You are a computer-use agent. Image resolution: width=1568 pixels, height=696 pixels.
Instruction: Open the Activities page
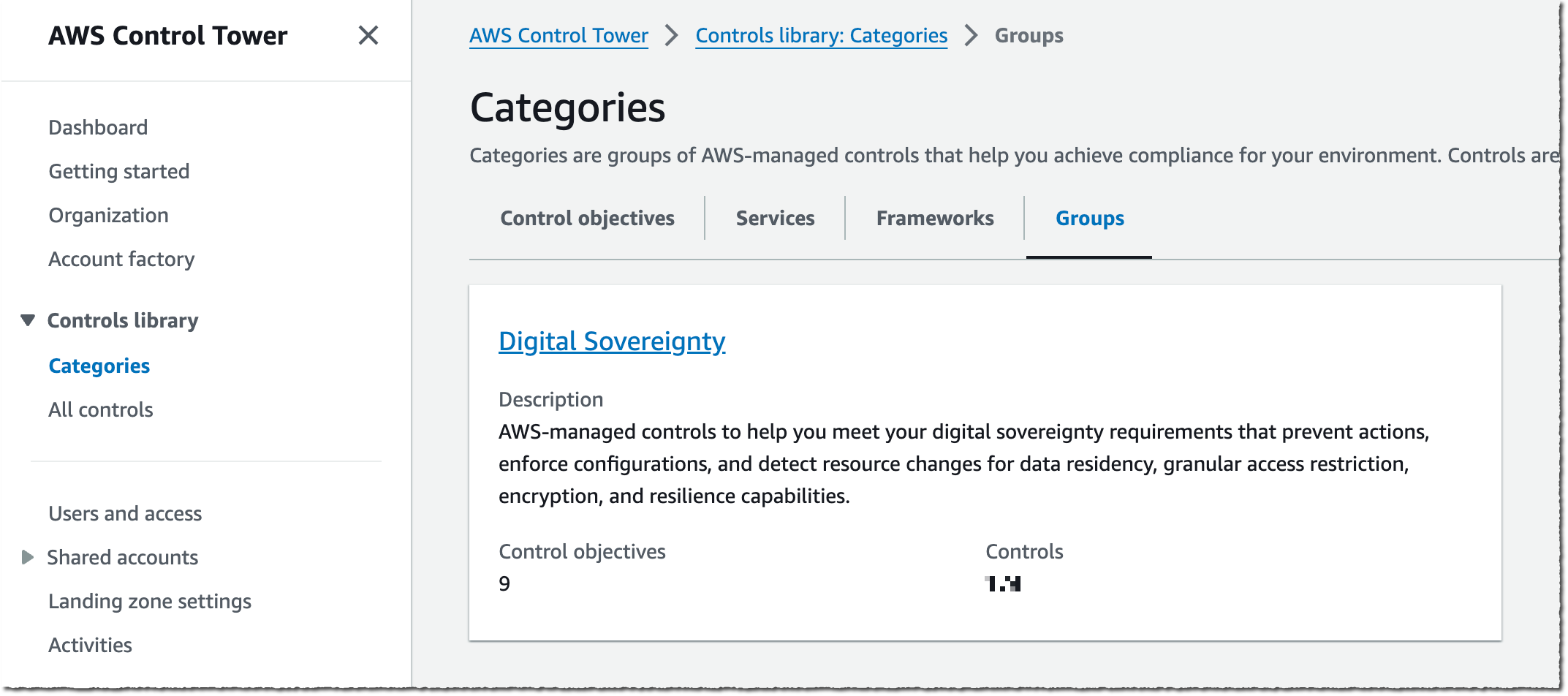(90, 645)
